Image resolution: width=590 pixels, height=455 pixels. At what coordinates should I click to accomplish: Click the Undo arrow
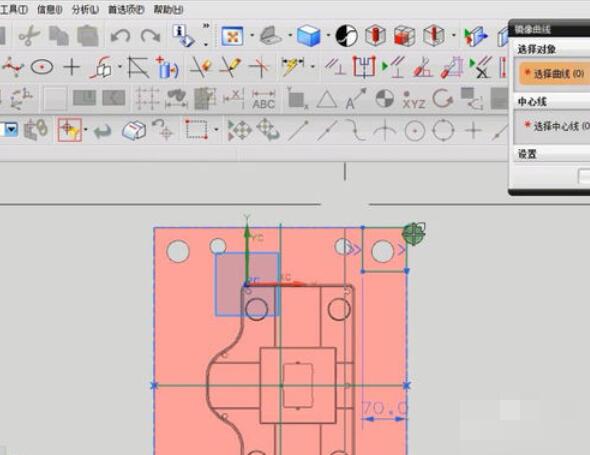point(120,36)
